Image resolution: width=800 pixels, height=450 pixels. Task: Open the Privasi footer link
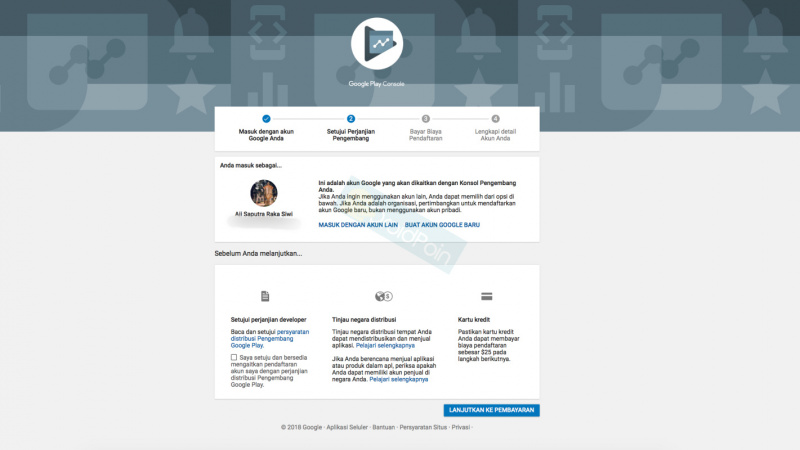pos(461,428)
